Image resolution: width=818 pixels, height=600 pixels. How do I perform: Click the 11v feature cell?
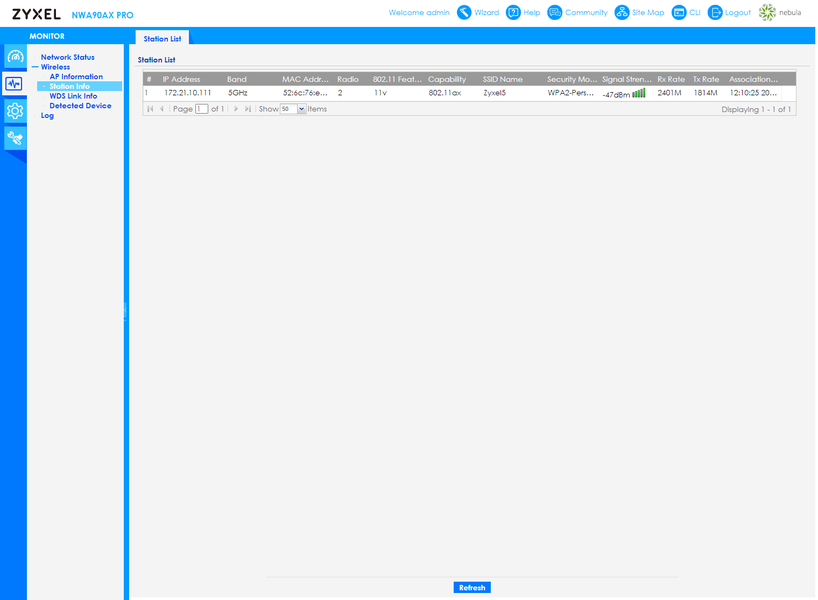point(380,93)
